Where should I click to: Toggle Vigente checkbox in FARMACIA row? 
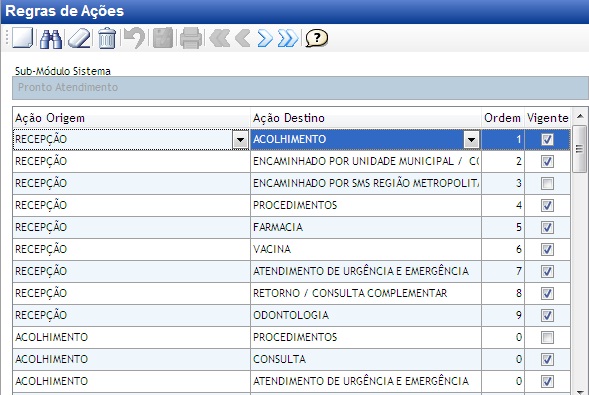click(547, 228)
